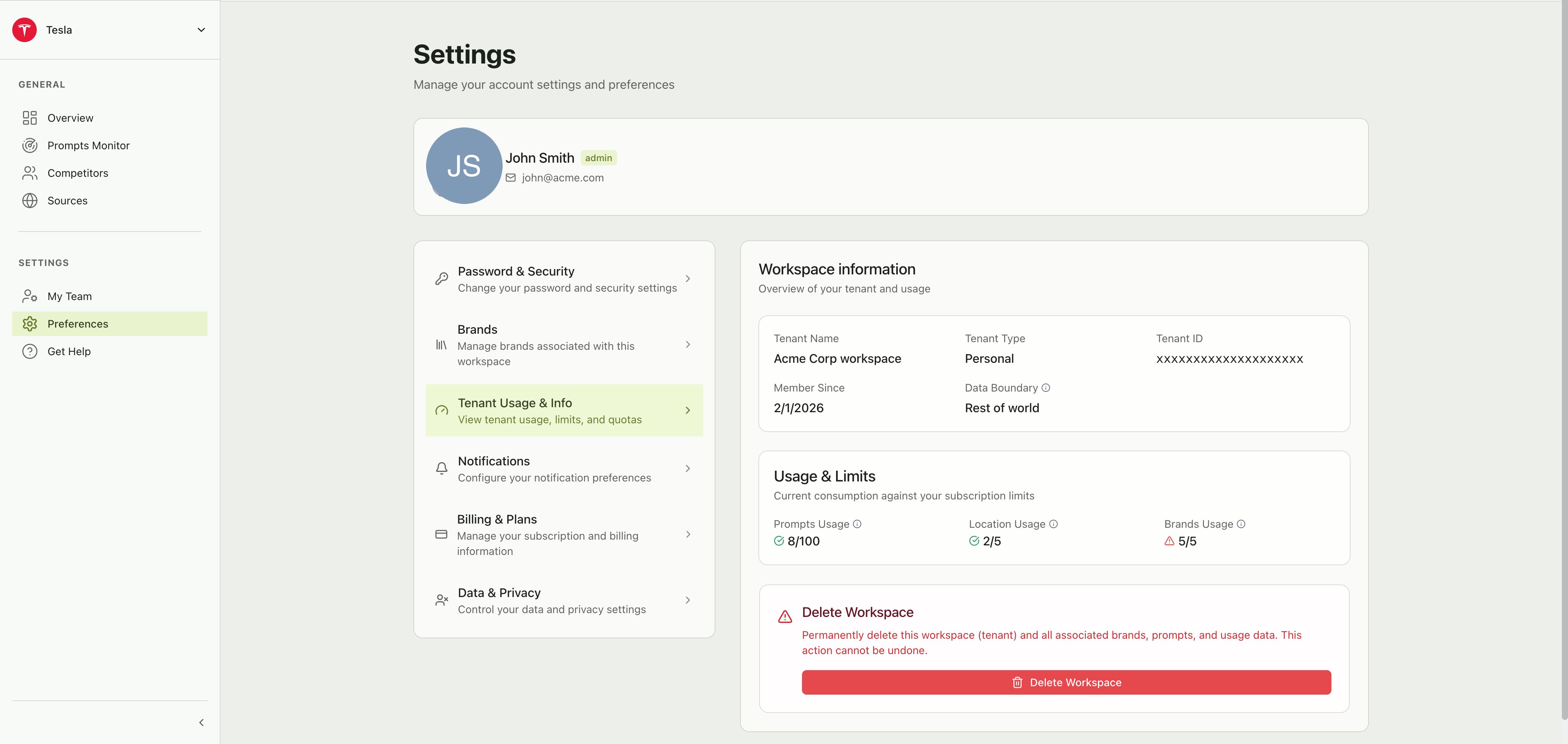Click the Billing & Plans card icon
The height and width of the screenshot is (744, 1568).
click(x=441, y=534)
